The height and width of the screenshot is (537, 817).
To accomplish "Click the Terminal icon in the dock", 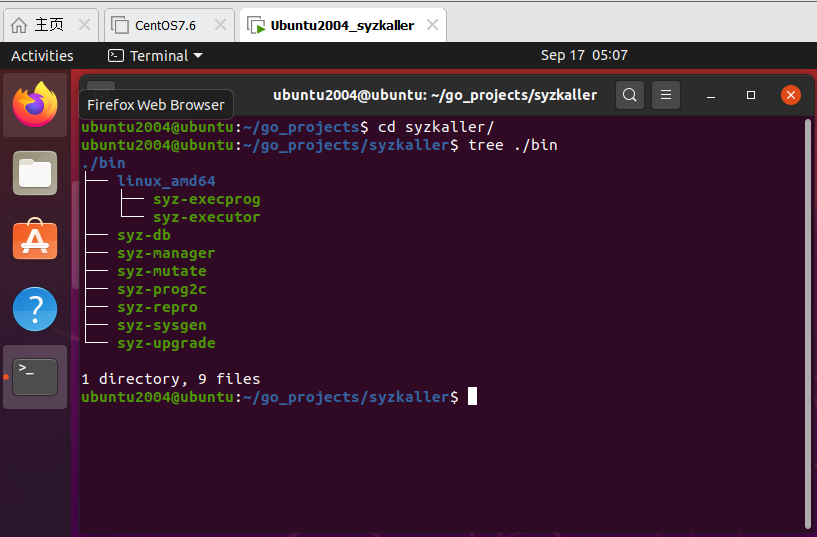I will point(35,376).
